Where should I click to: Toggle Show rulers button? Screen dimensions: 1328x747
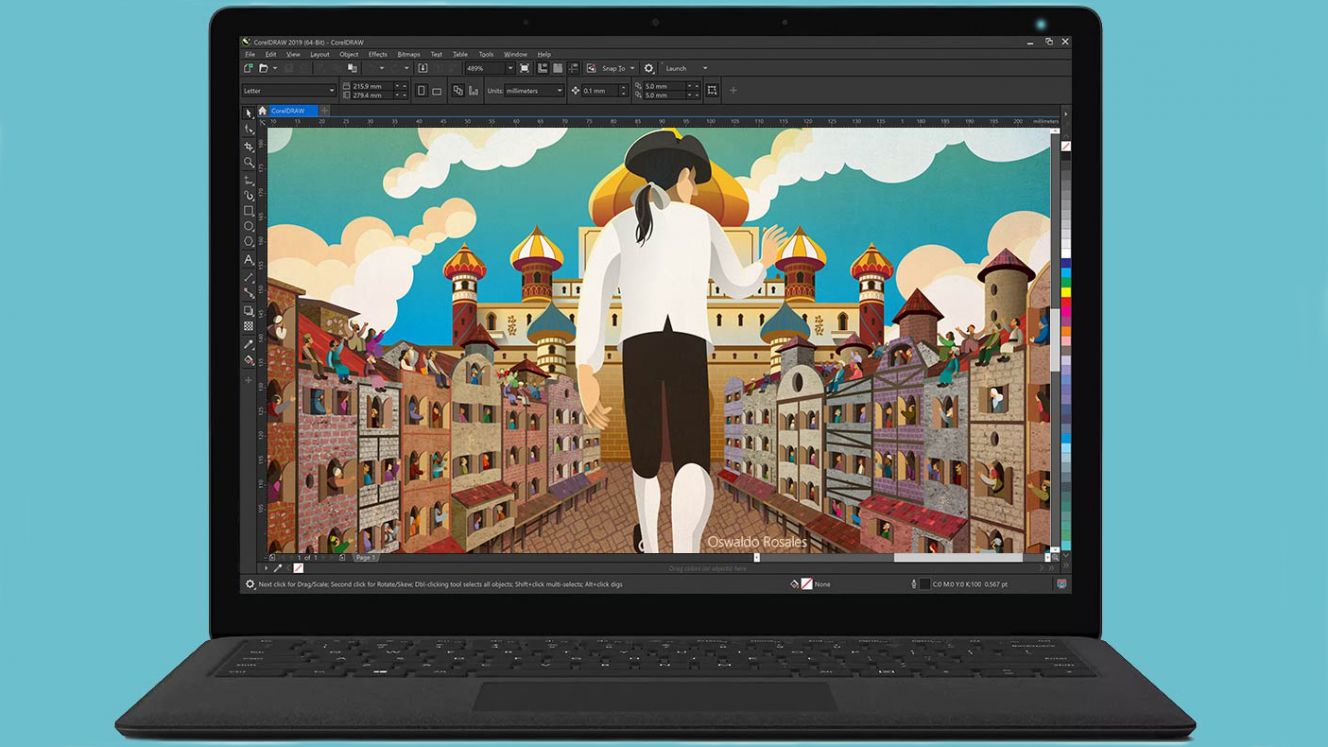542,68
